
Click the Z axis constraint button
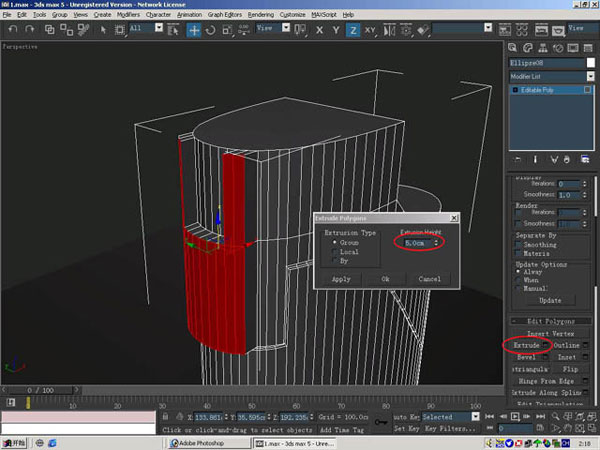[x=352, y=30]
